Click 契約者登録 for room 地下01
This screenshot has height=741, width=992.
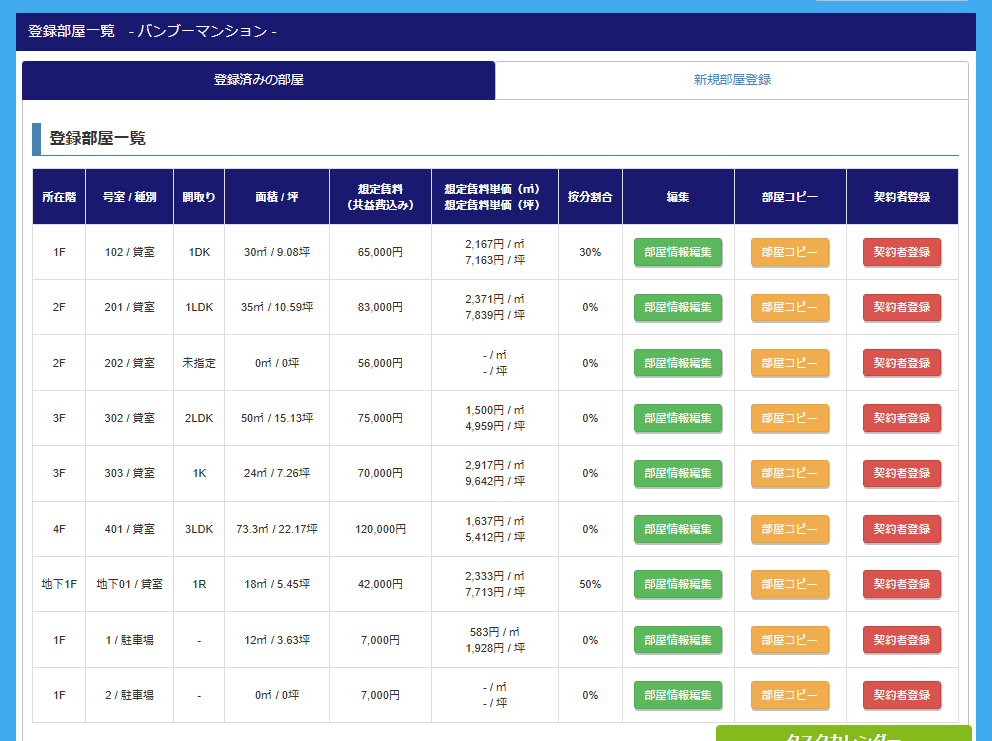pos(902,584)
